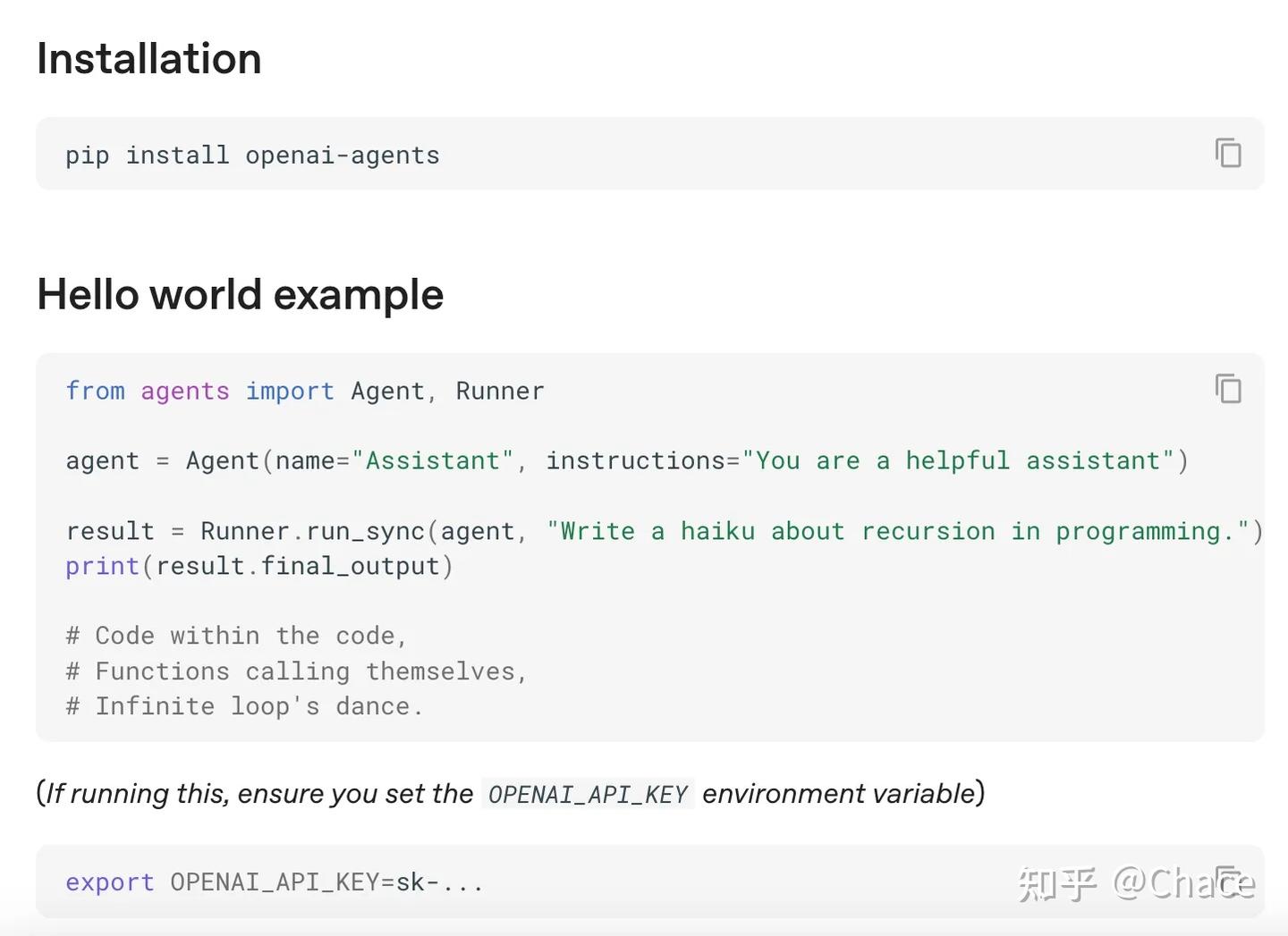Screen dimensions: 1288x936
Task: Click the pip install openai-agents command text
Action: [251, 154]
